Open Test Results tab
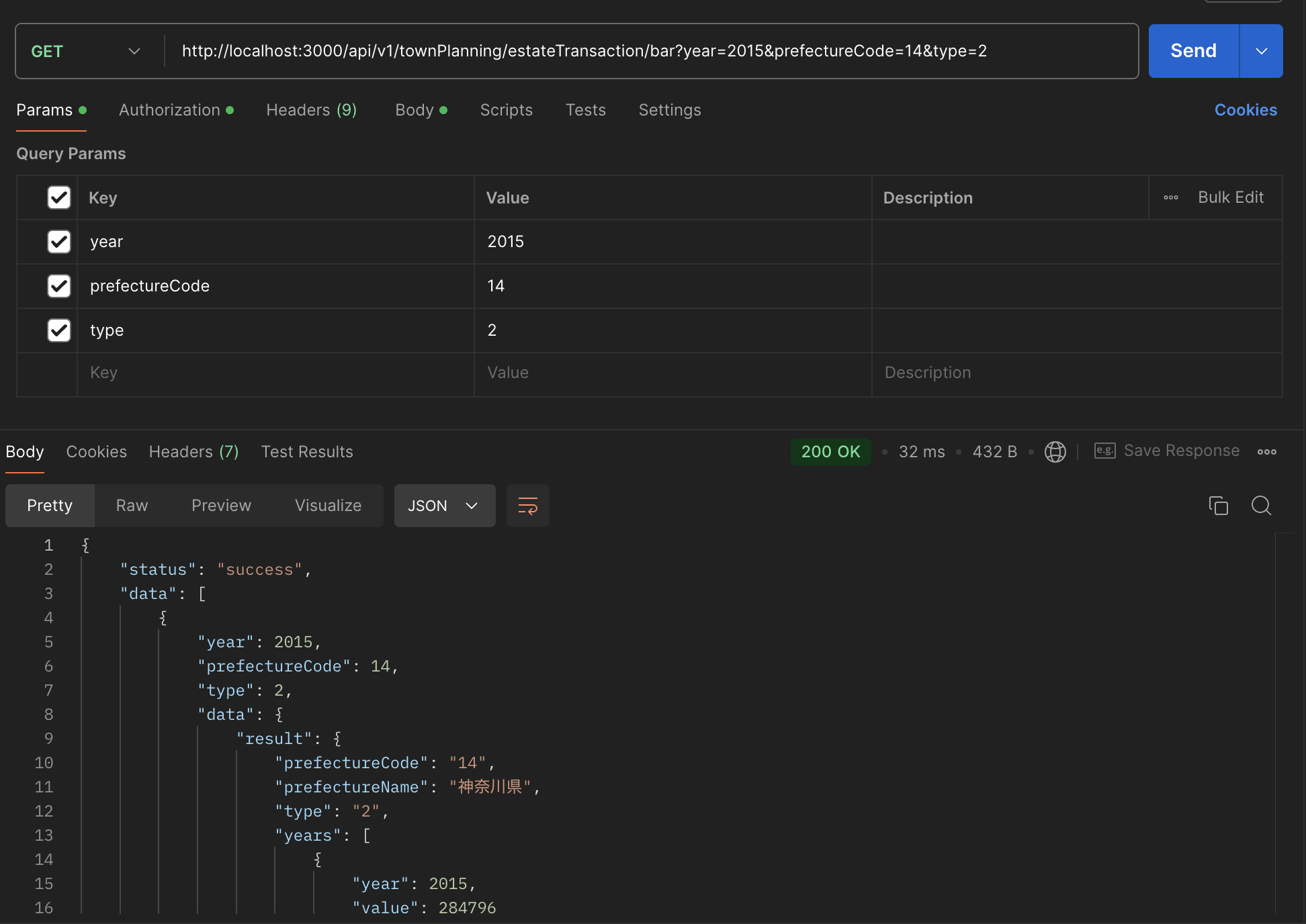This screenshot has height=924, width=1306. (x=307, y=452)
